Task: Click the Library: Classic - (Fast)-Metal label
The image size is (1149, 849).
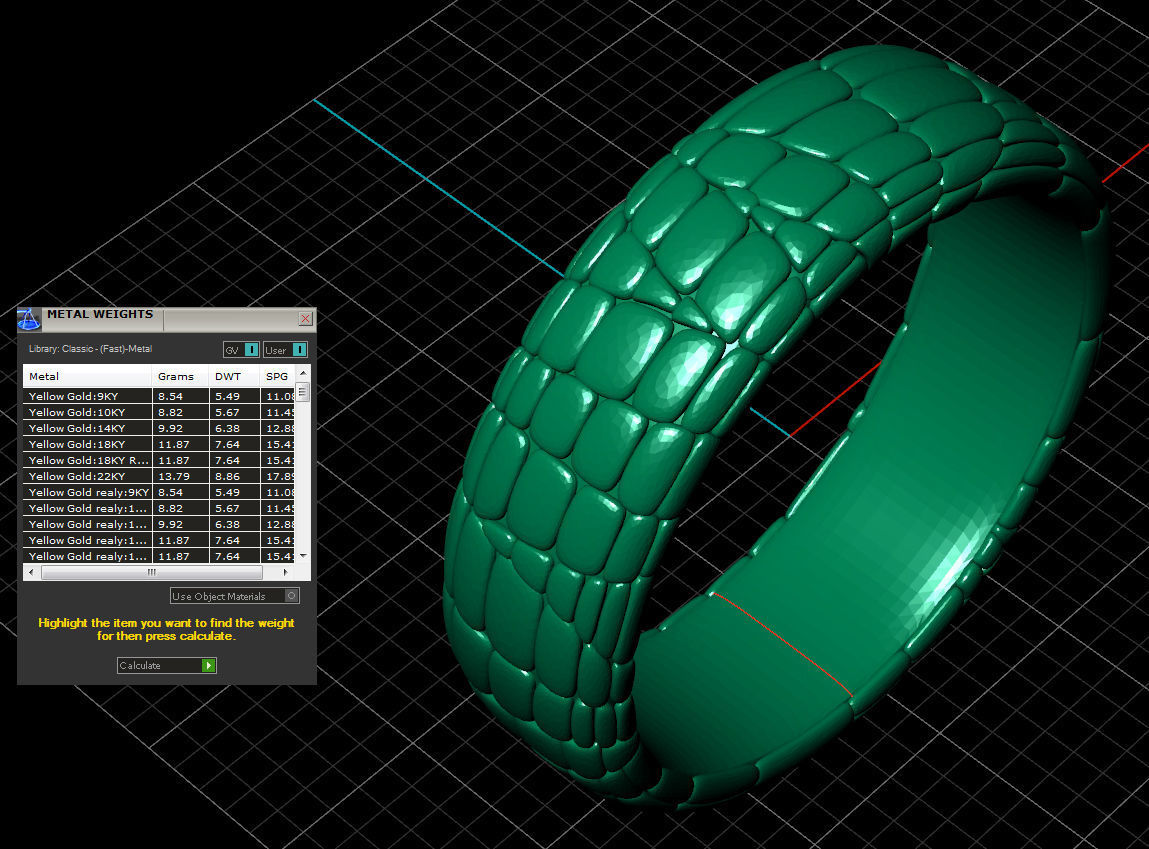Action: [x=90, y=349]
